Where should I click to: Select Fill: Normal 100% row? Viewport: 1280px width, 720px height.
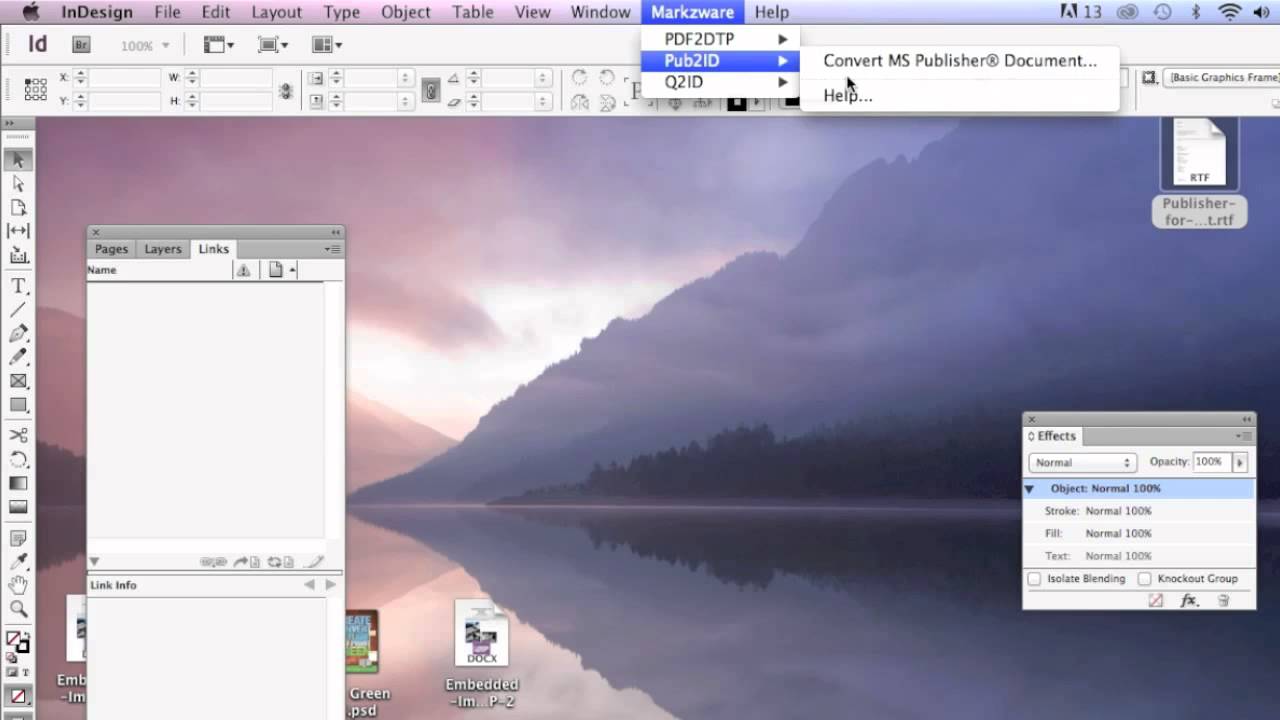tap(1138, 533)
